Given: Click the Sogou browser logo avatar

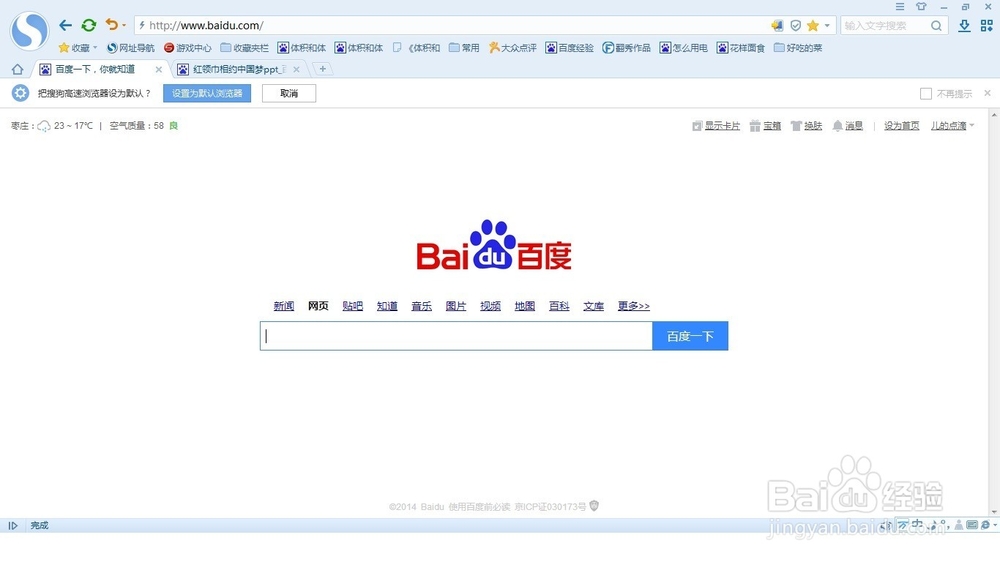Looking at the screenshot, I should coord(29,31).
